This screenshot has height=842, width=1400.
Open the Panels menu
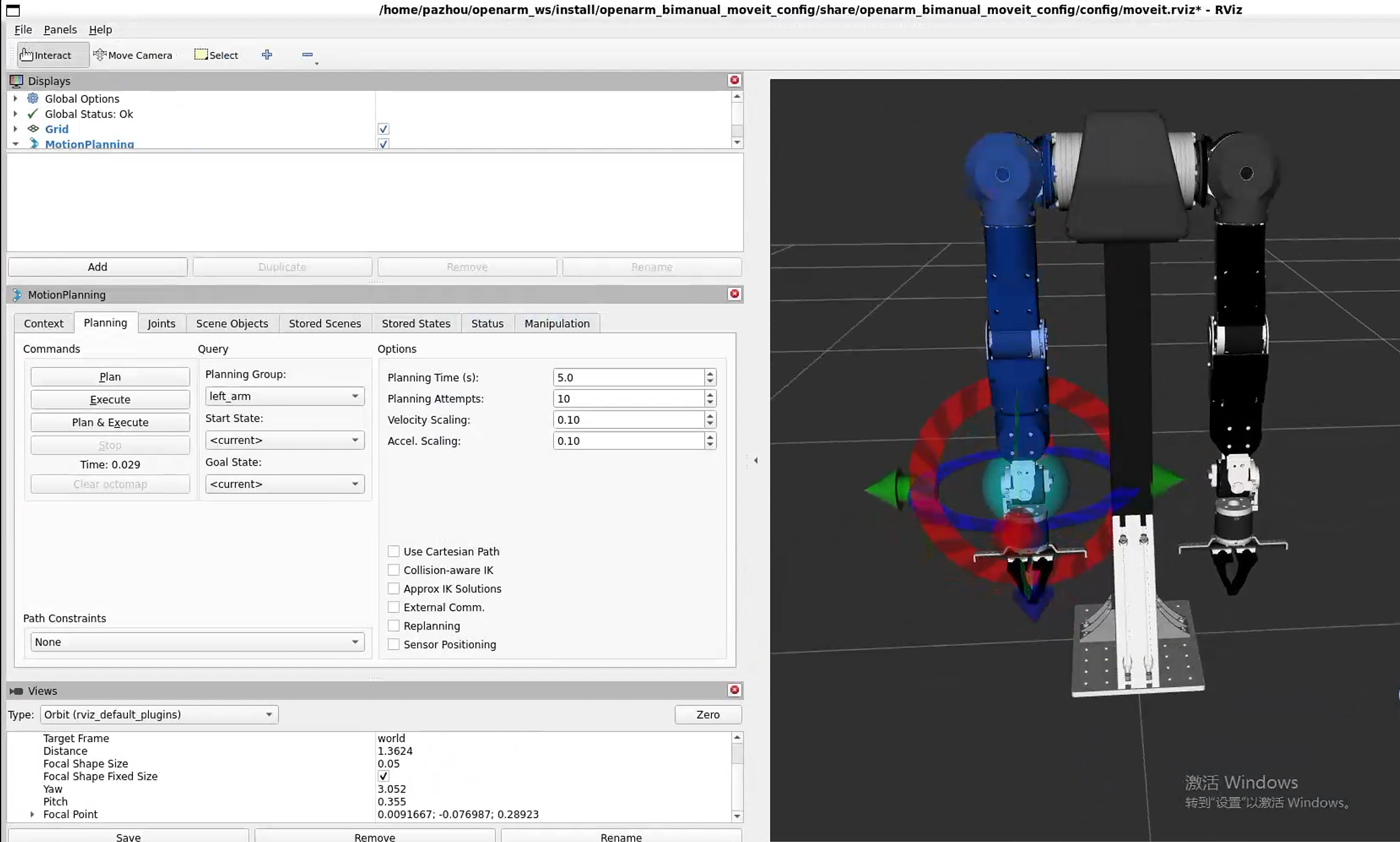(60, 29)
